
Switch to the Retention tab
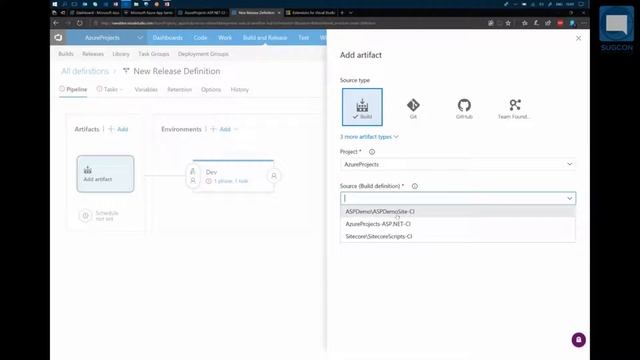(x=180, y=89)
